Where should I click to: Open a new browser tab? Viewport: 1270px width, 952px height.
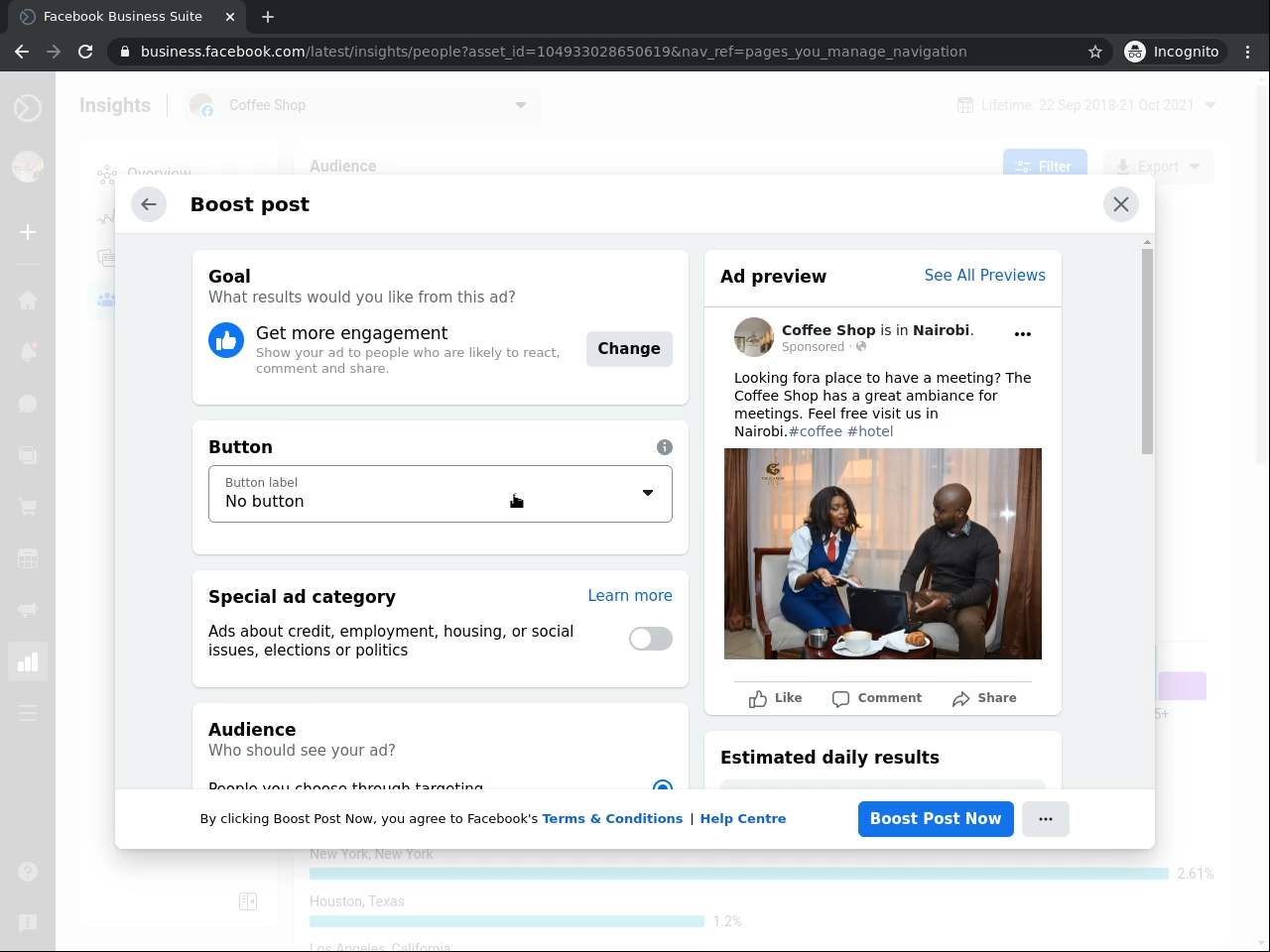pyautogui.click(x=268, y=17)
